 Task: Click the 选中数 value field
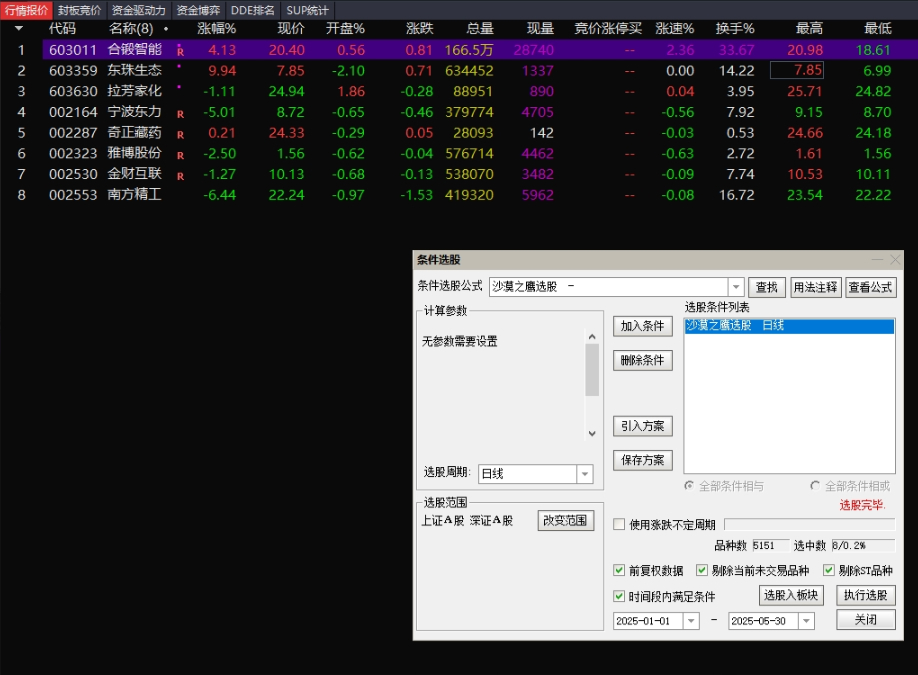click(x=863, y=546)
